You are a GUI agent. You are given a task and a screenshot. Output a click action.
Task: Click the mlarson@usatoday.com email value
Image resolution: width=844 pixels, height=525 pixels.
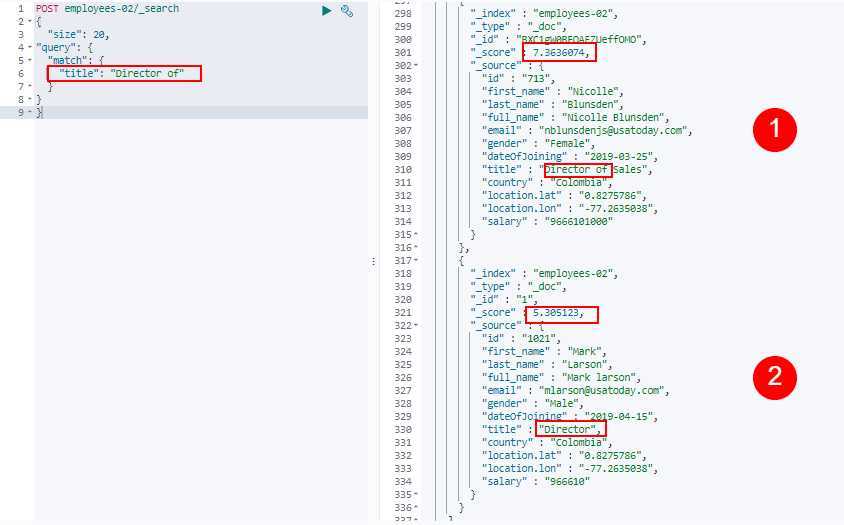pos(601,390)
